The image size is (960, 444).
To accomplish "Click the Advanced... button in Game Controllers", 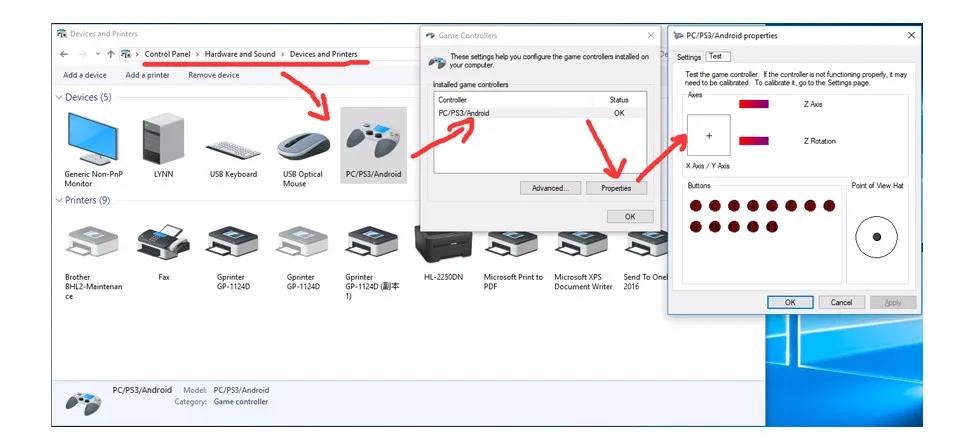I will coord(550,188).
